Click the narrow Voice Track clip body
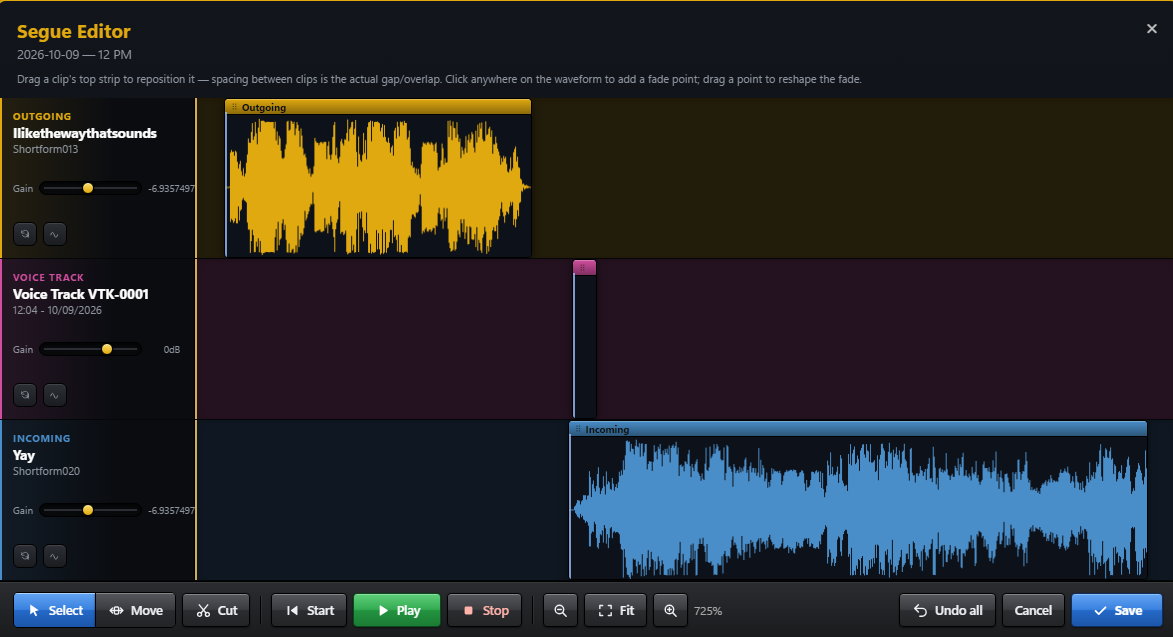 click(x=584, y=346)
